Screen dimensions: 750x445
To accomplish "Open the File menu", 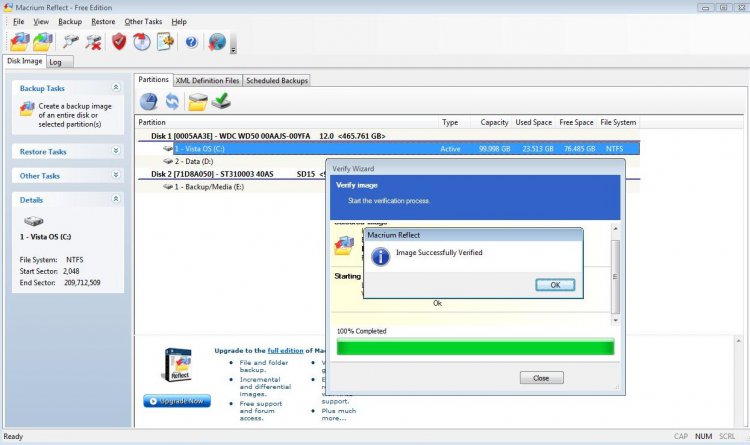I will pyautogui.click(x=19, y=22).
